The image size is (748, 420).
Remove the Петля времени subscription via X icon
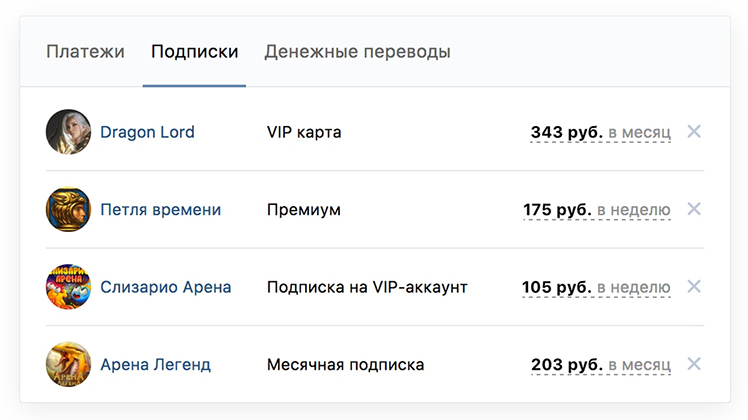pyautogui.click(x=694, y=209)
